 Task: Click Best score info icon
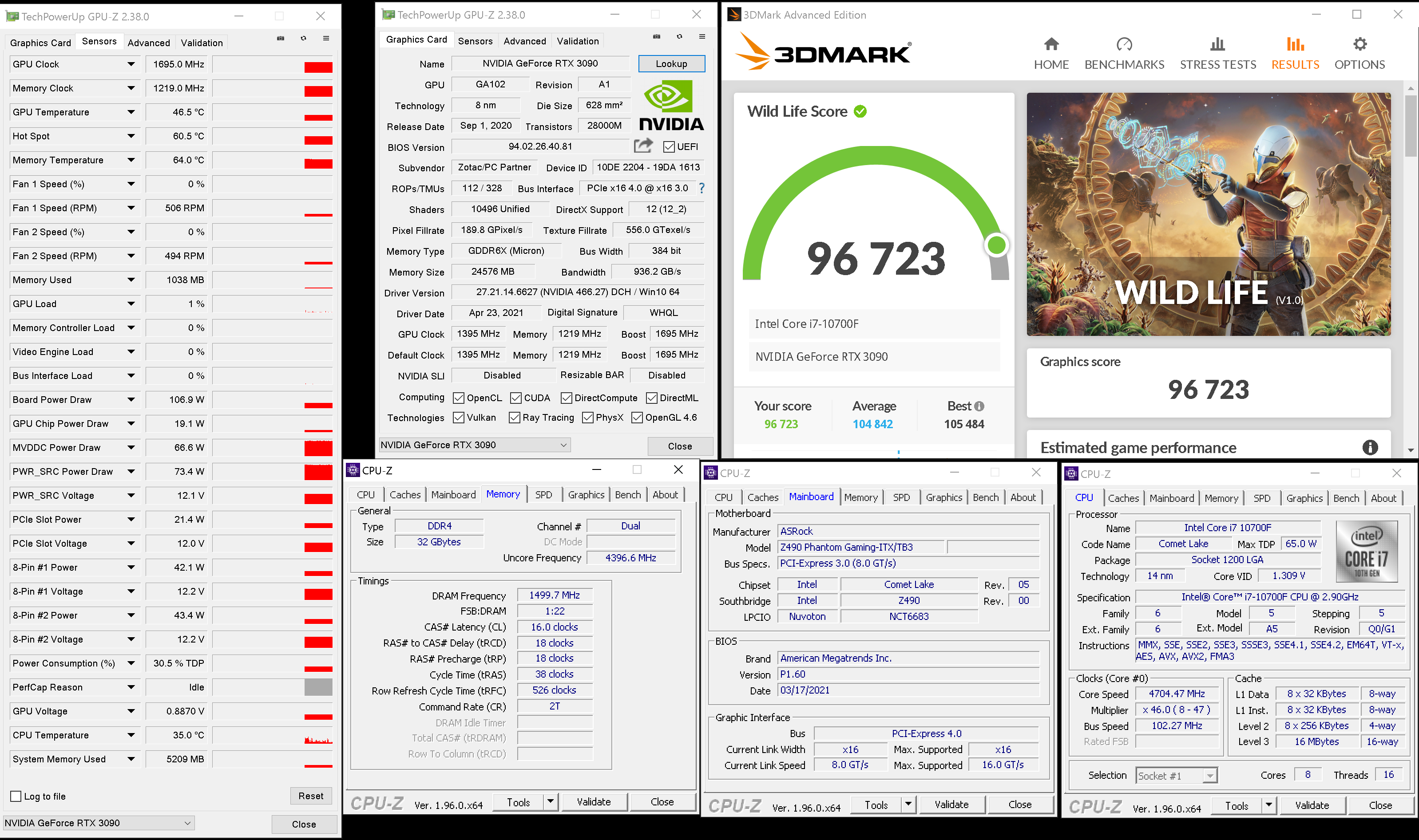click(979, 406)
